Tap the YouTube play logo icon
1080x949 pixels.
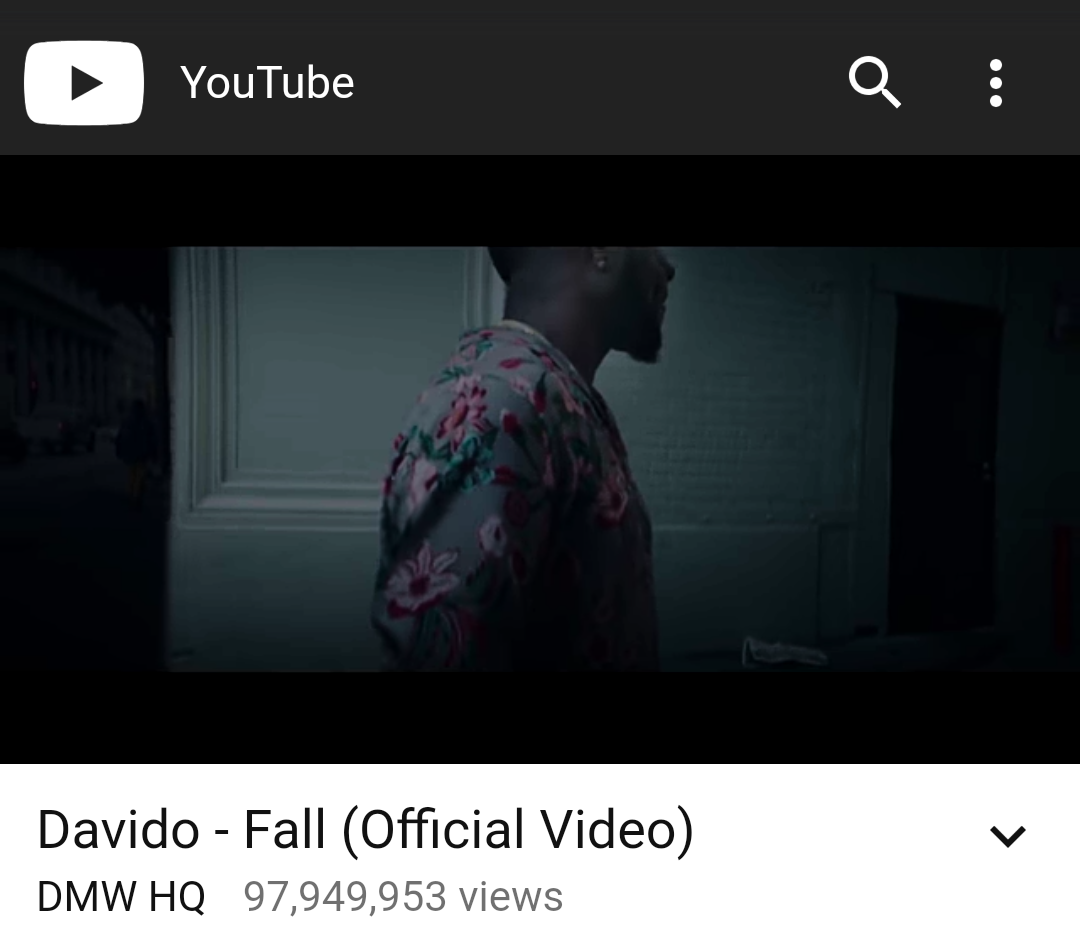pyautogui.click(x=84, y=83)
